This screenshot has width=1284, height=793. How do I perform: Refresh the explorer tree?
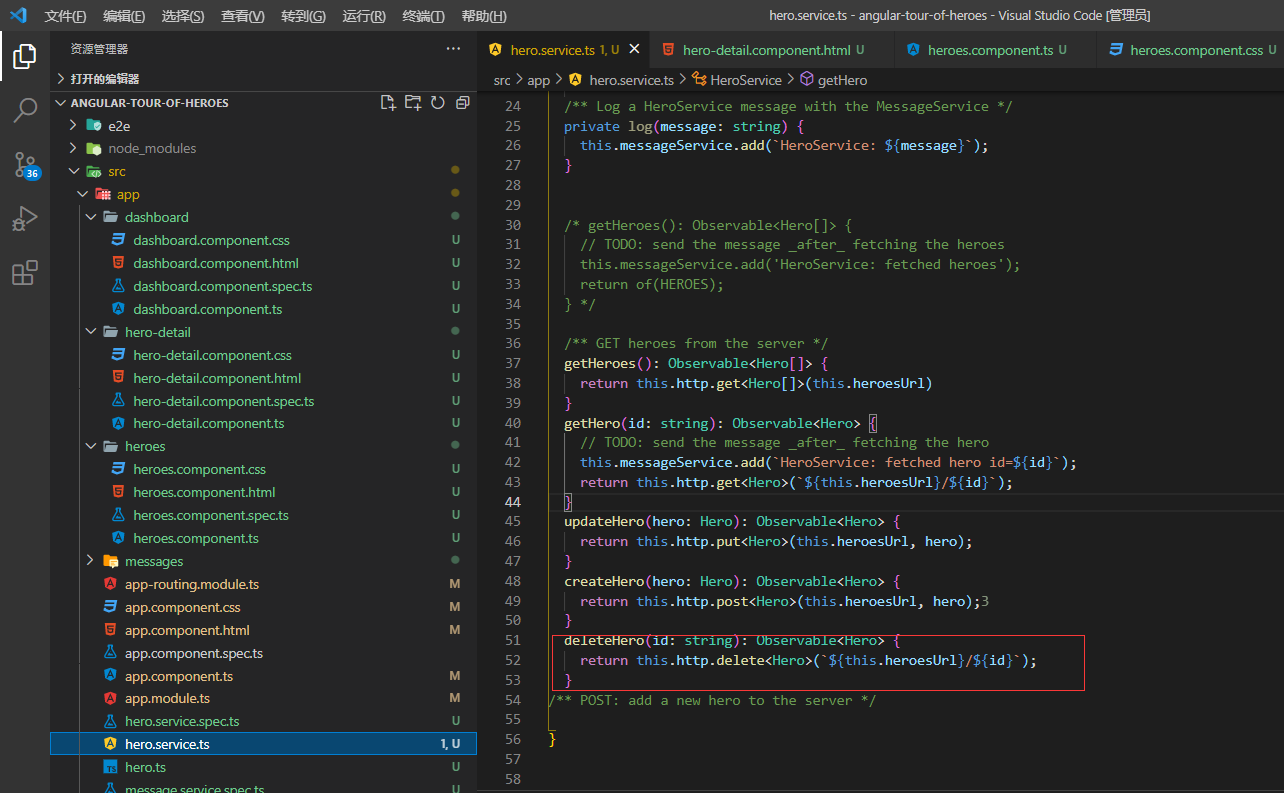pyautogui.click(x=437, y=103)
